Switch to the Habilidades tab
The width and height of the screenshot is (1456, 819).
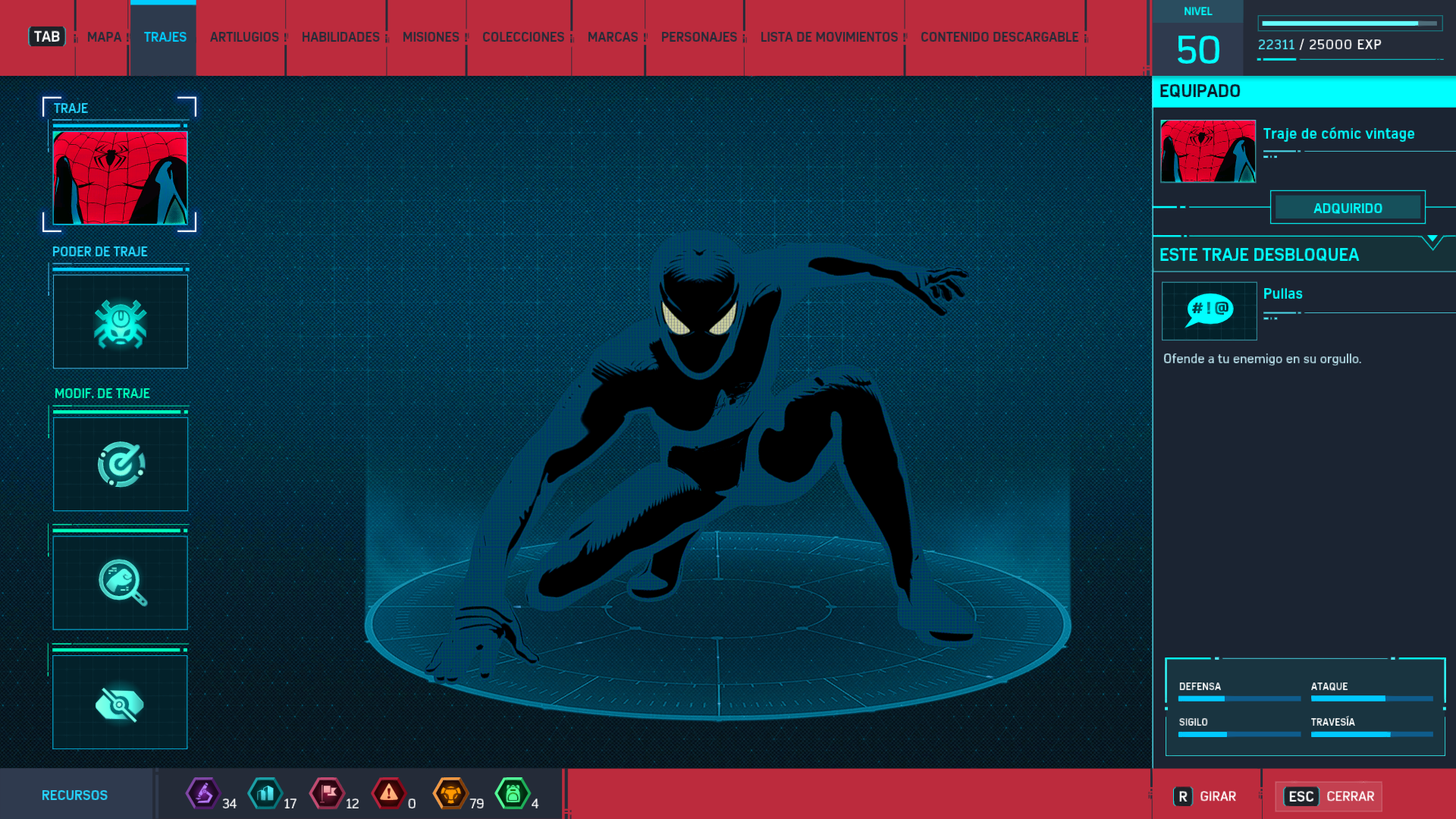pos(340,37)
